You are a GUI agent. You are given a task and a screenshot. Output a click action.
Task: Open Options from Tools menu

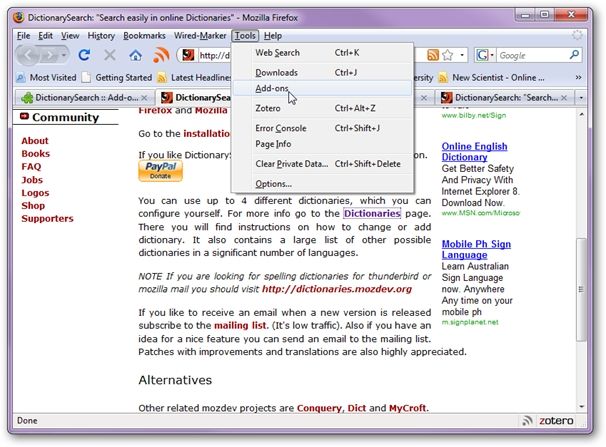pyautogui.click(x=322, y=184)
